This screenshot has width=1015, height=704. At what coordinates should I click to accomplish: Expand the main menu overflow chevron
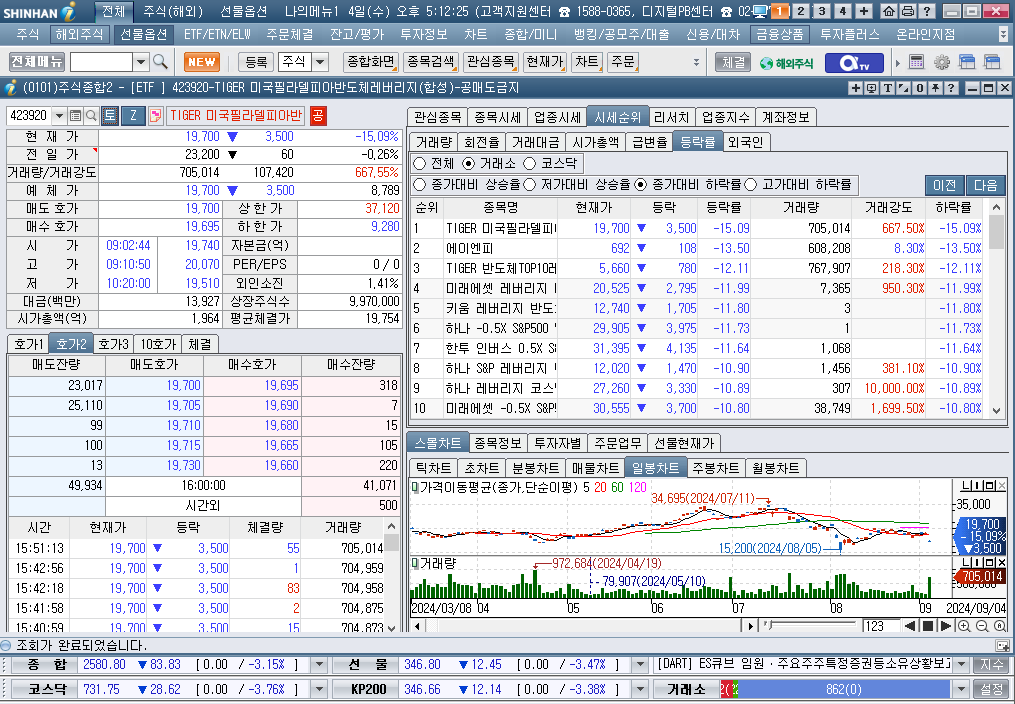1003,34
